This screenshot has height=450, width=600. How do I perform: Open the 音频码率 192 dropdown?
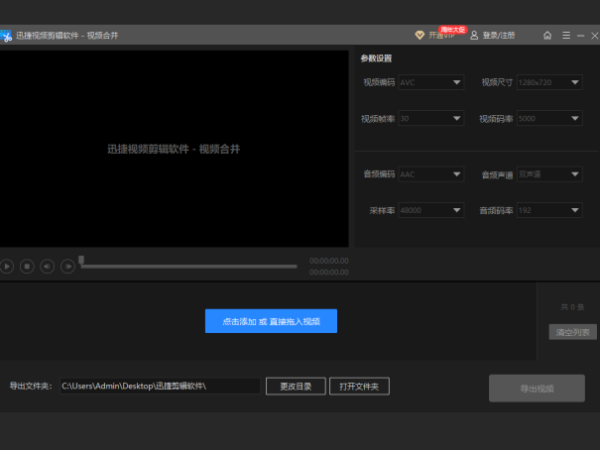(x=549, y=211)
